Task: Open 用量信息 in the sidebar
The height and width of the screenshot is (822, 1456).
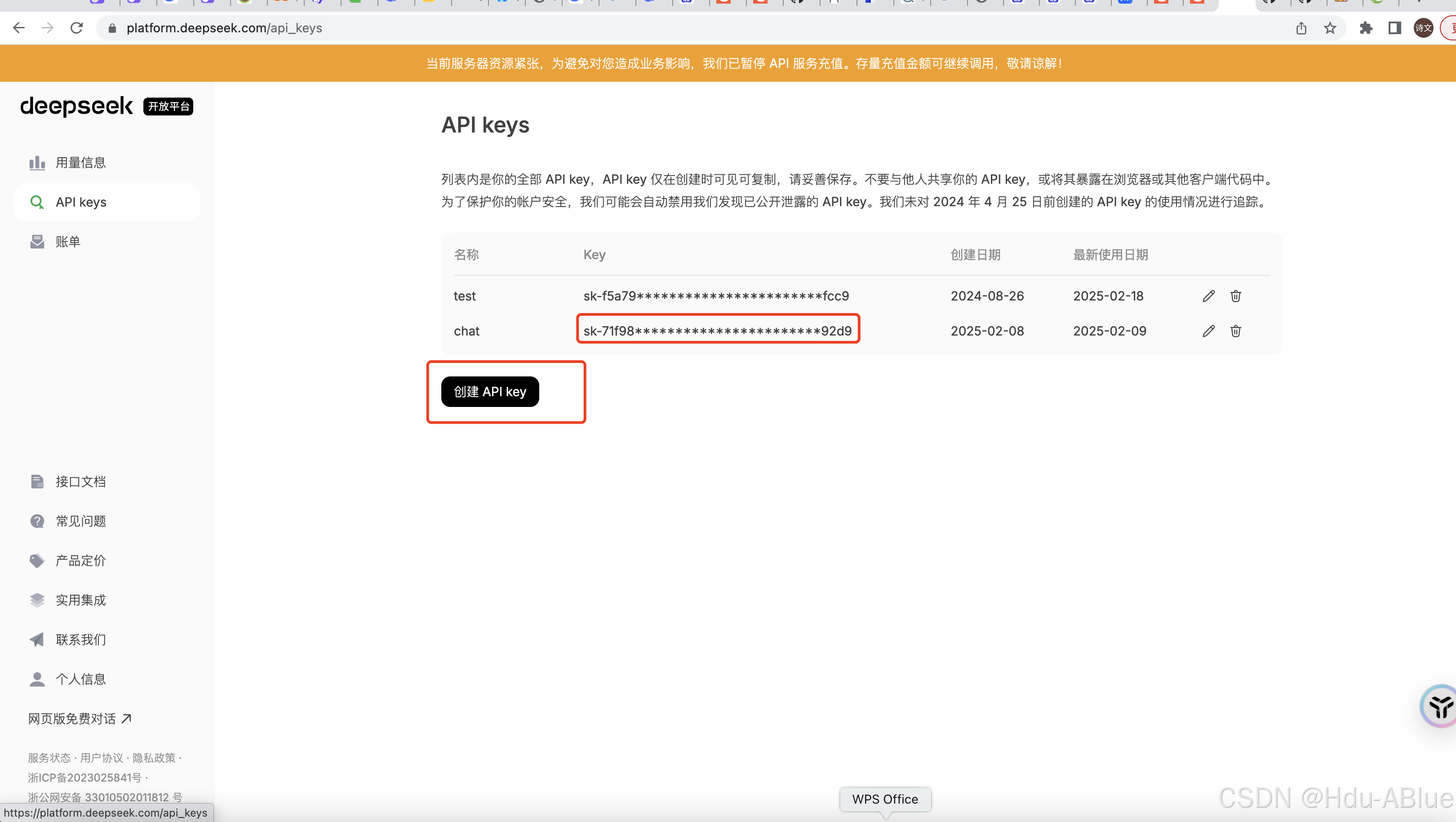Action: click(x=80, y=163)
